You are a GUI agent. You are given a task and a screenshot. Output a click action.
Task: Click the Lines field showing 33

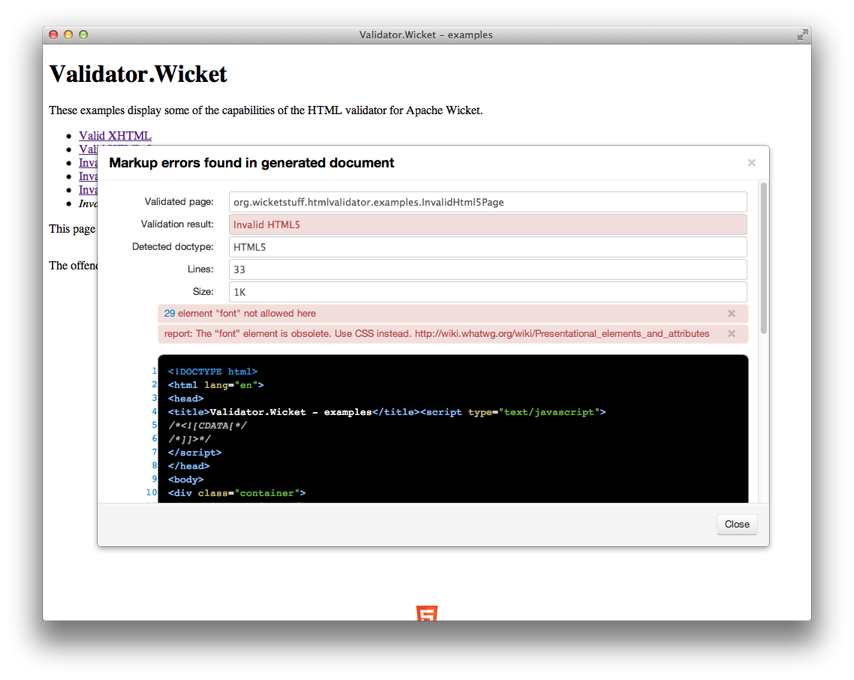click(x=488, y=269)
